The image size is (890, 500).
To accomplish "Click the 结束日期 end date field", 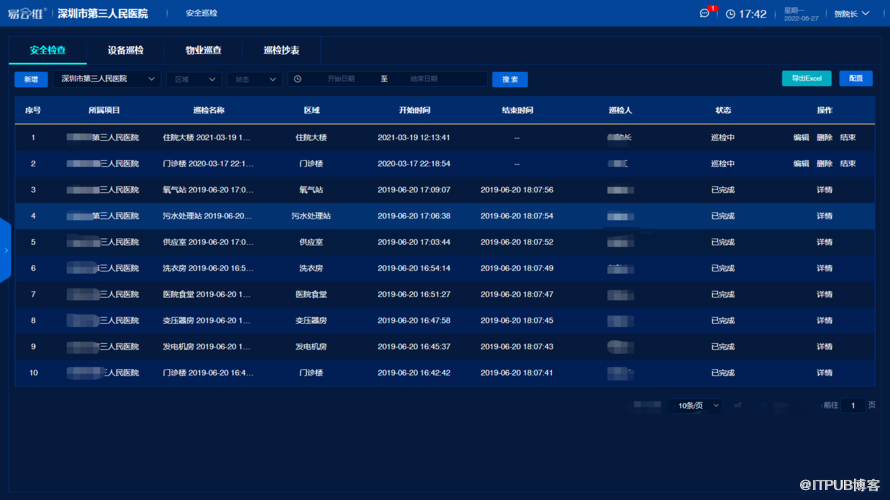I will pyautogui.click(x=424, y=79).
